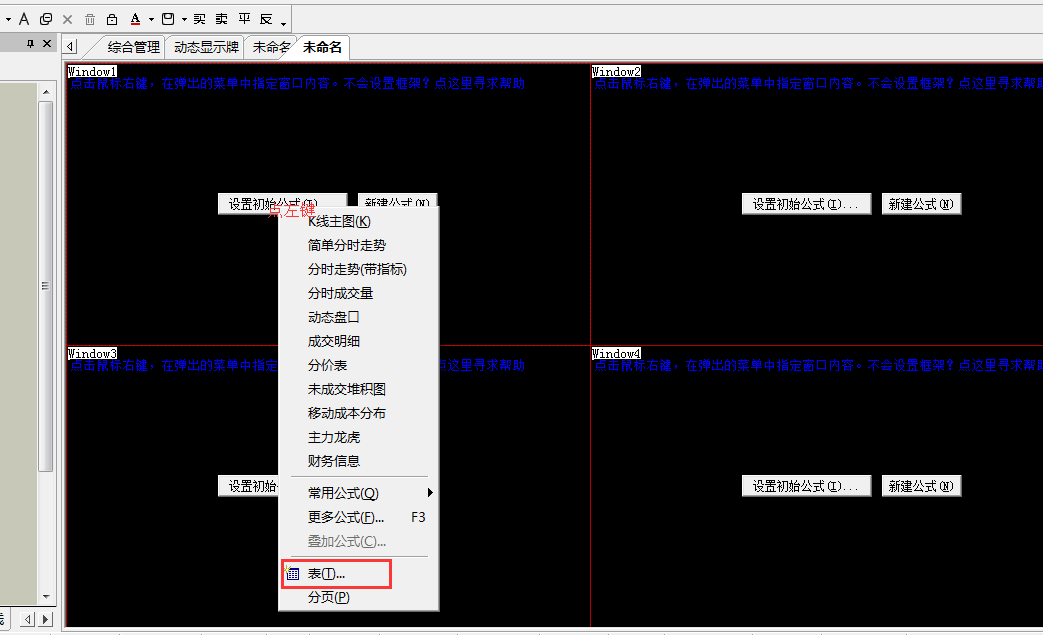Click 设置初始公式(I) button in Window1
Viewport: 1043px width, 635px height.
282,201
